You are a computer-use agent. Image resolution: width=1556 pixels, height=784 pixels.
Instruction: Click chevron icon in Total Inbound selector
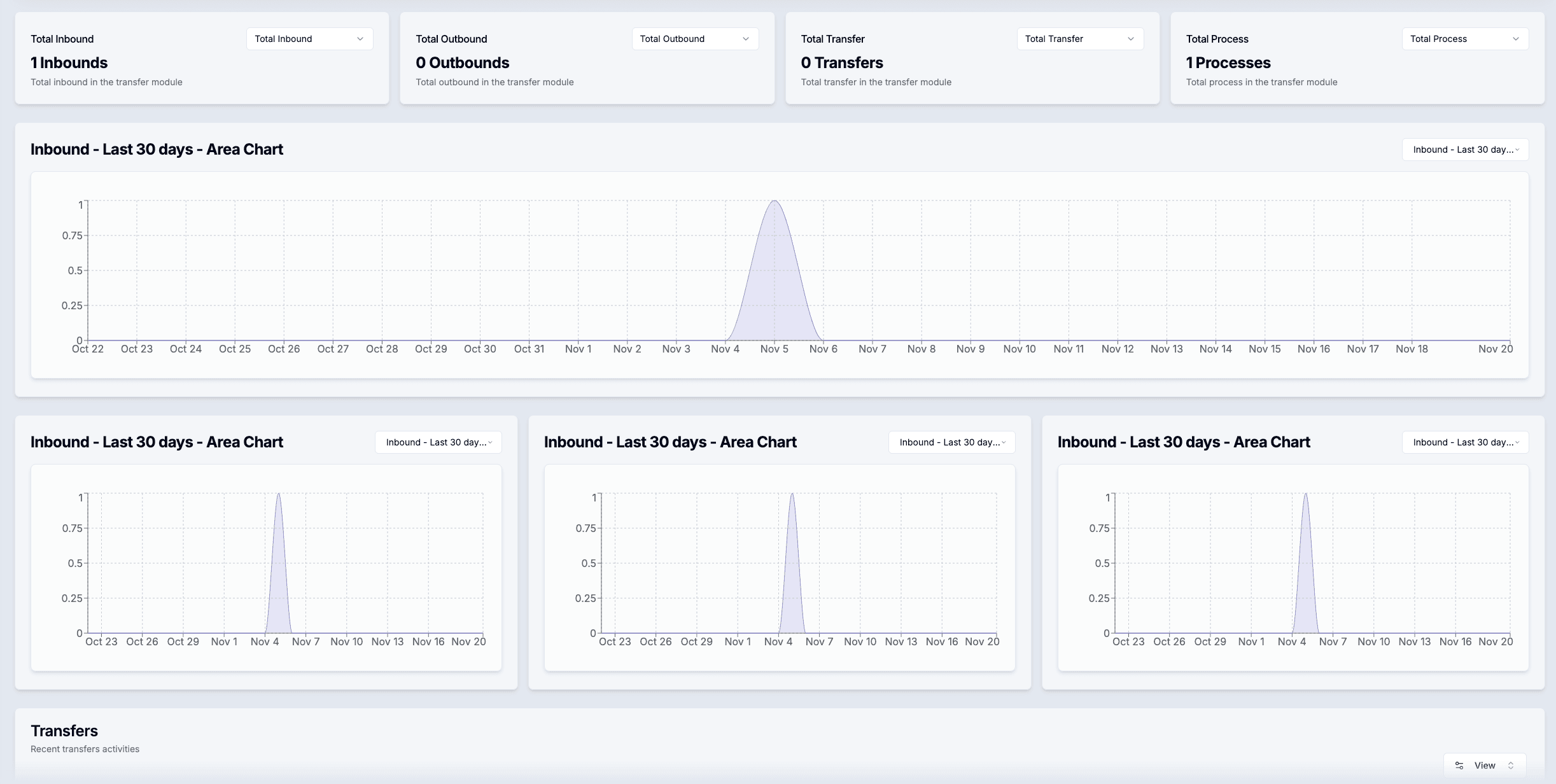tap(360, 39)
